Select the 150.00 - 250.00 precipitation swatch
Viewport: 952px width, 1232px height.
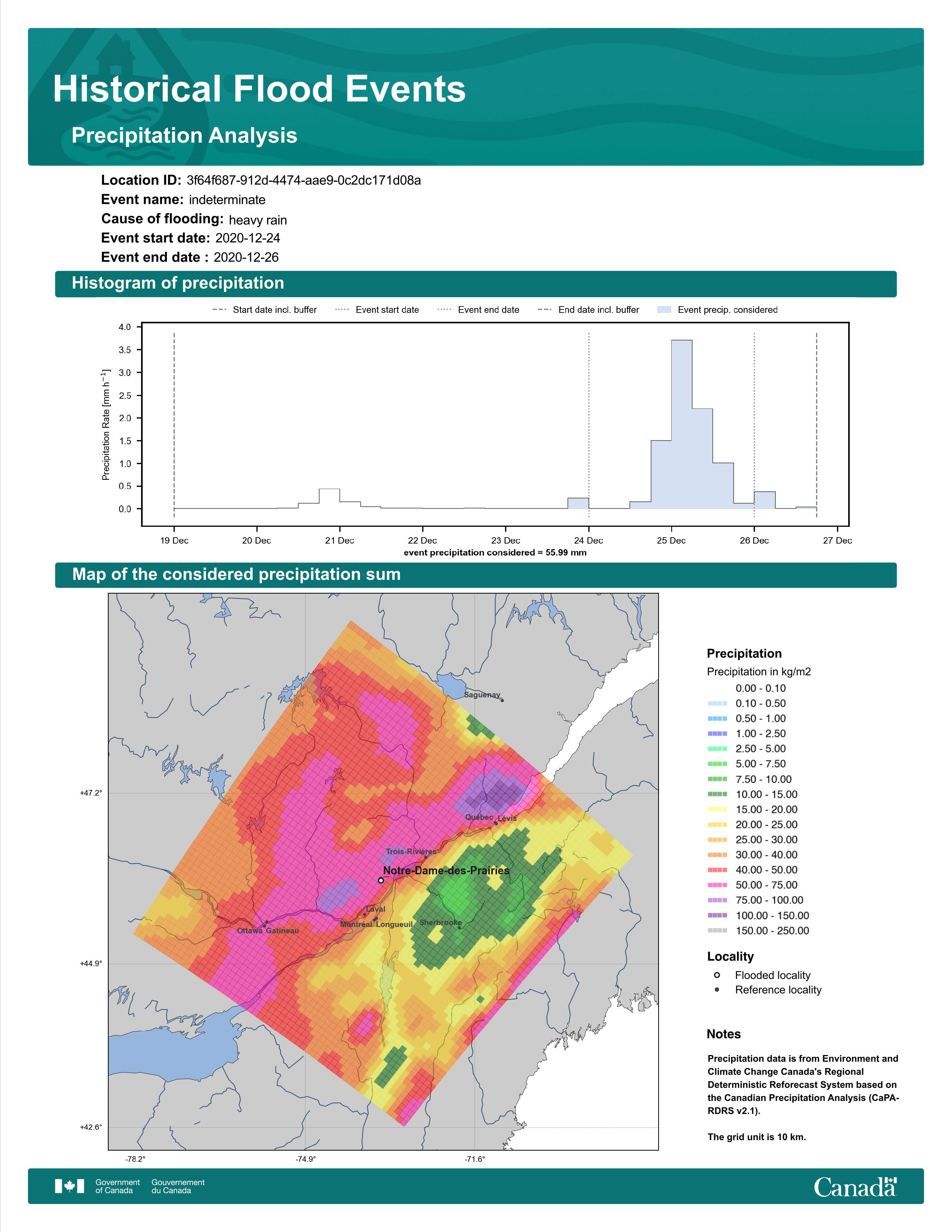[718, 931]
